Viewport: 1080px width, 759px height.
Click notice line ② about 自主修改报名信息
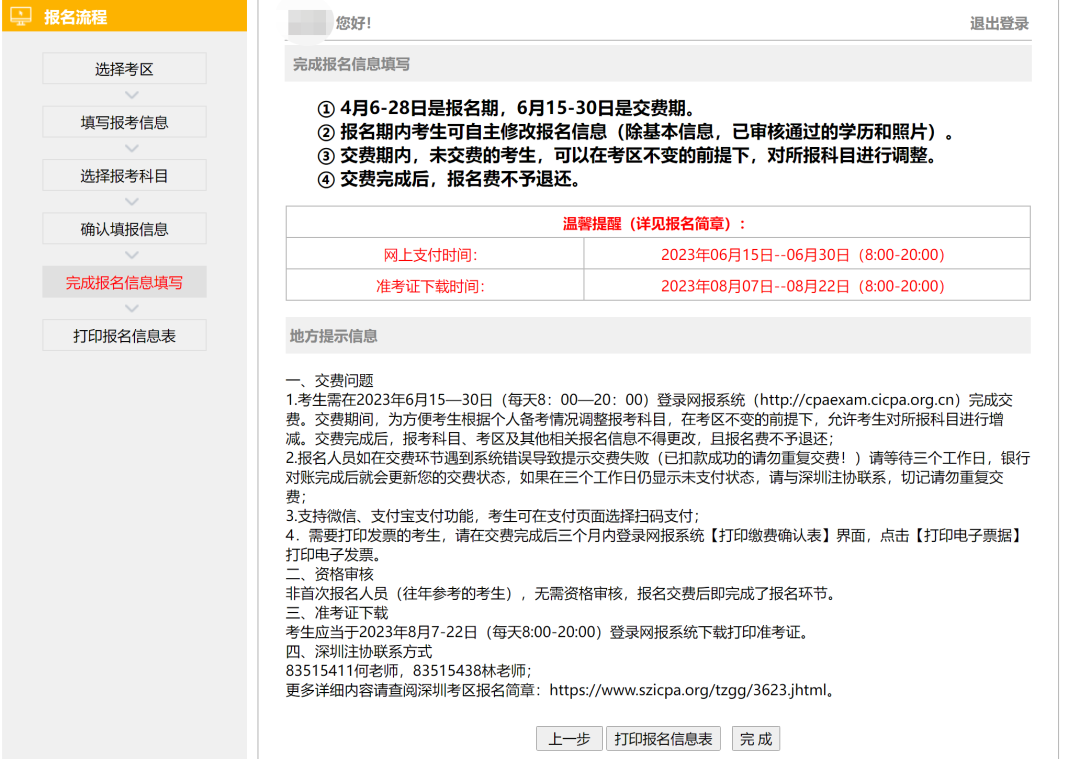pyautogui.click(x=636, y=132)
